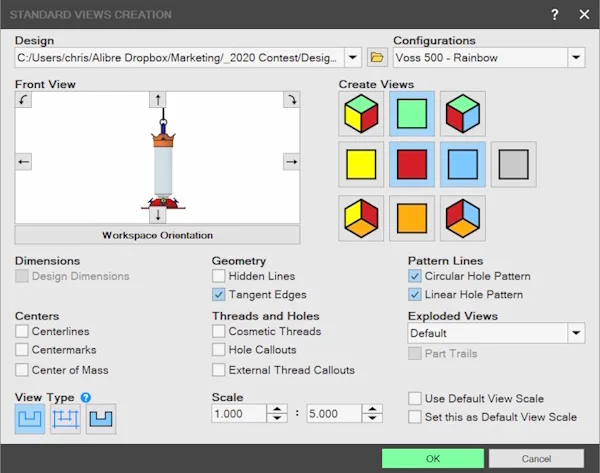Click the scale field showing 5.000
The image size is (600, 473).
[x=334, y=414]
